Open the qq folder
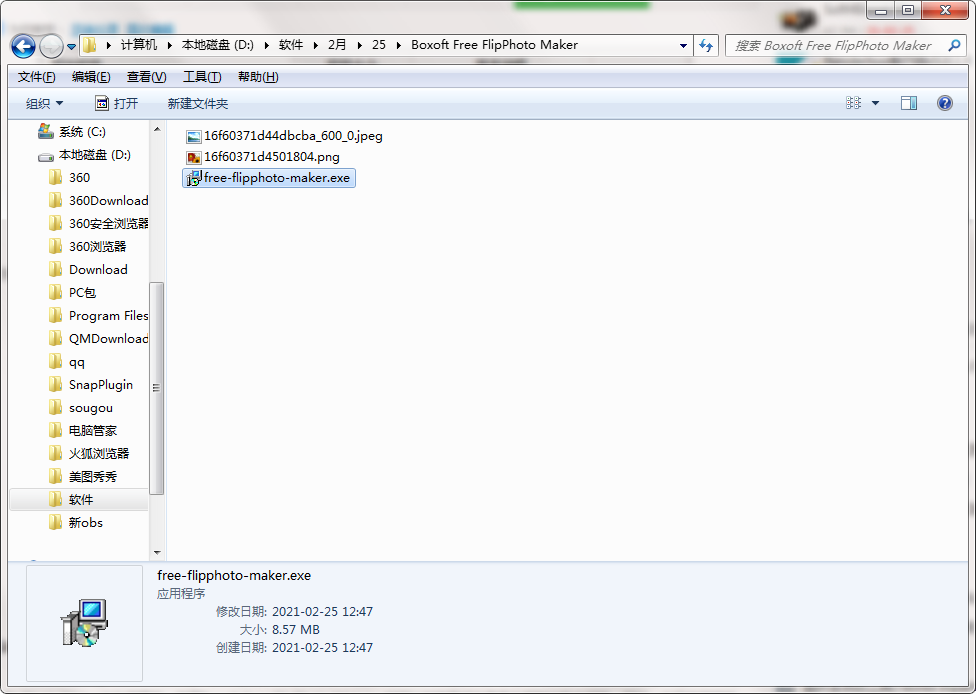Screen dimensions: 976x694 [x=77, y=362]
